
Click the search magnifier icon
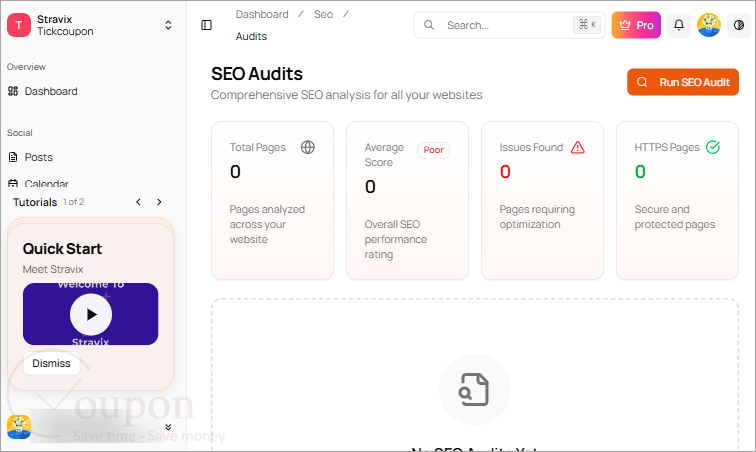coord(429,25)
